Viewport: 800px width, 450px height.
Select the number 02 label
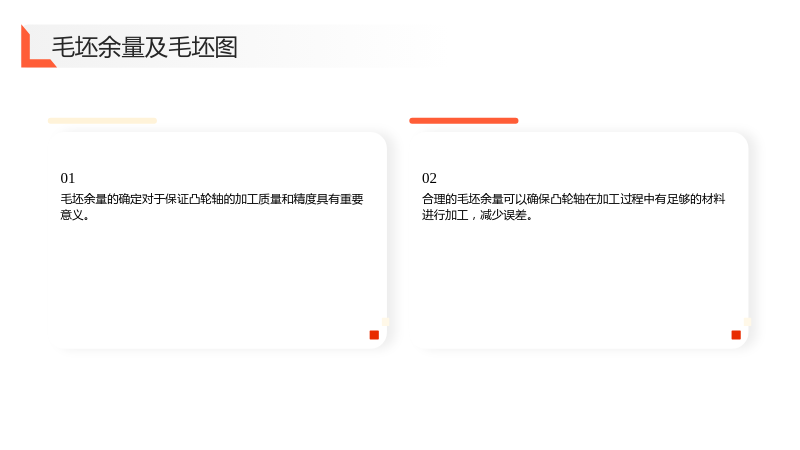click(429, 178)
